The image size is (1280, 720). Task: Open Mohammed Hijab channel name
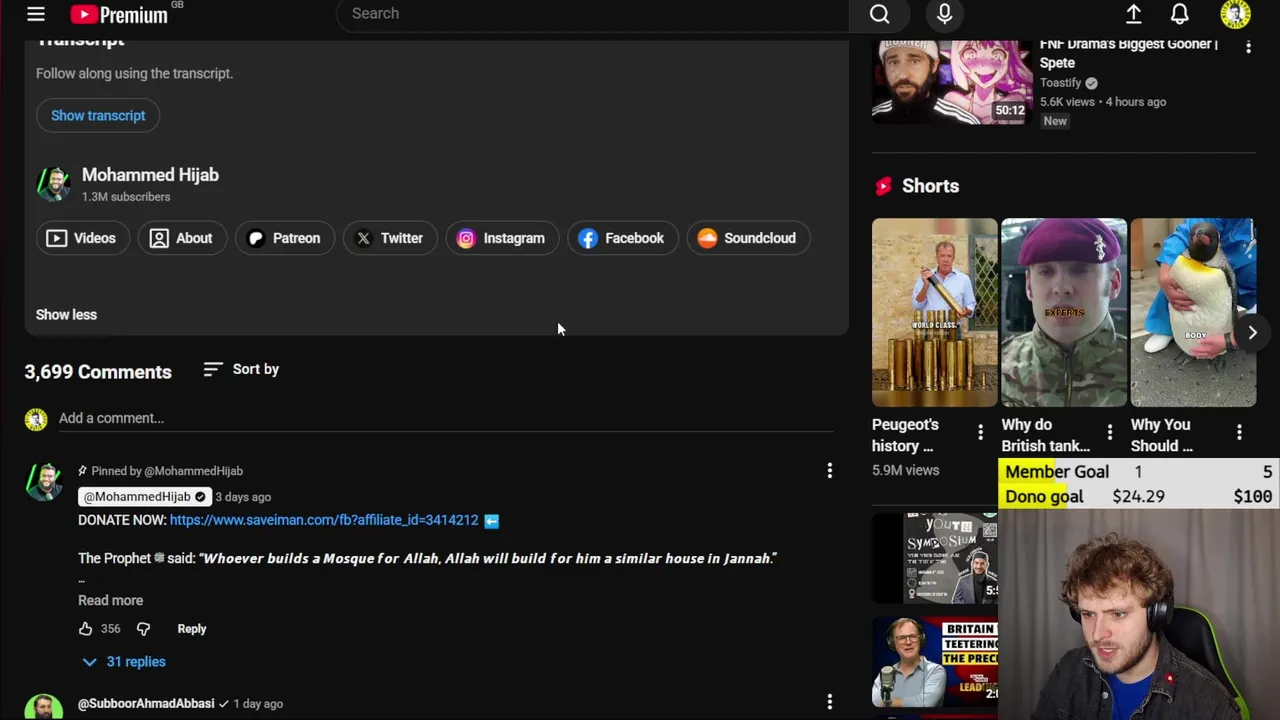150,175
